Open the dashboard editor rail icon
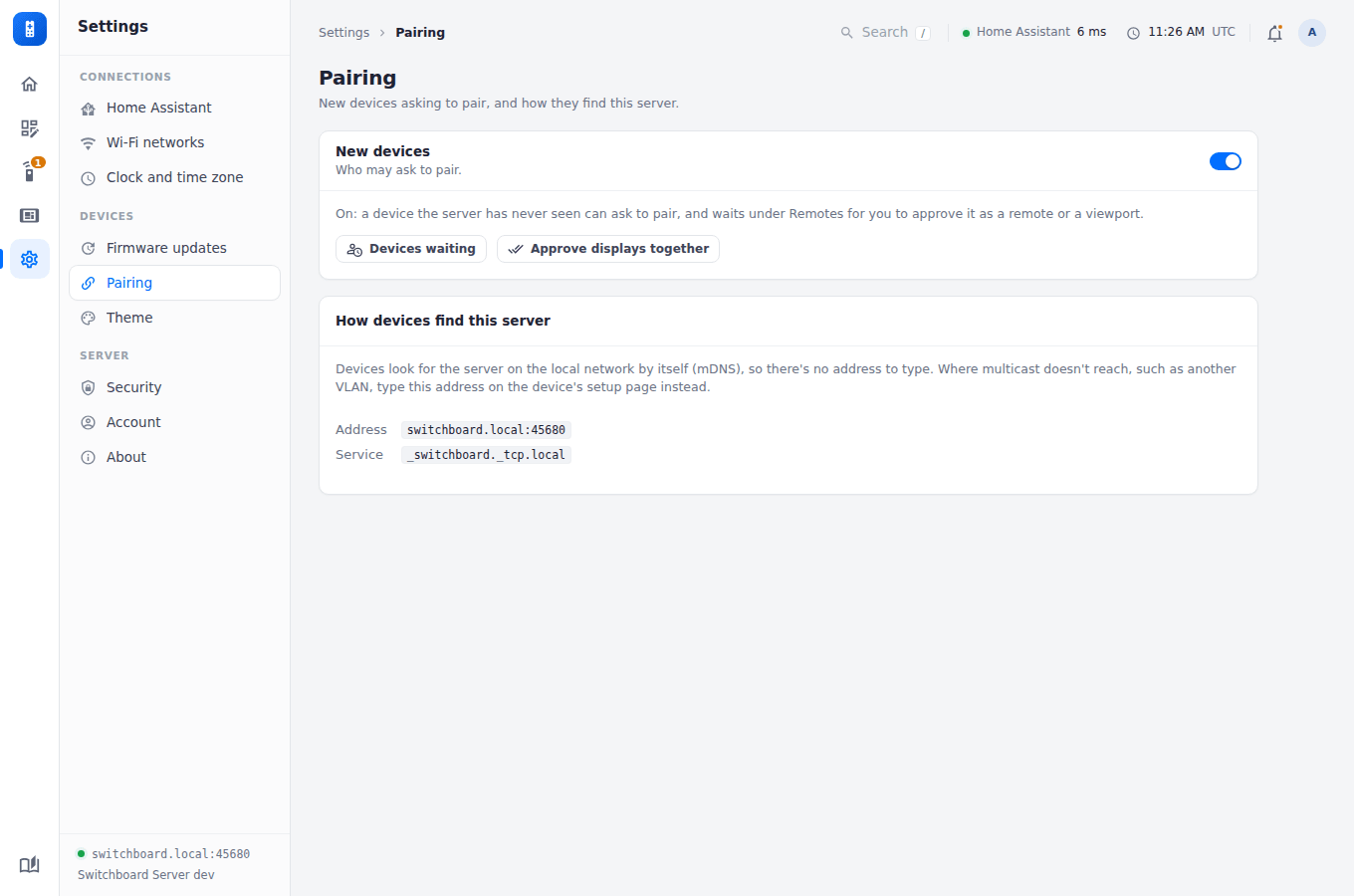1354x896 pixels. click(30, 127)
